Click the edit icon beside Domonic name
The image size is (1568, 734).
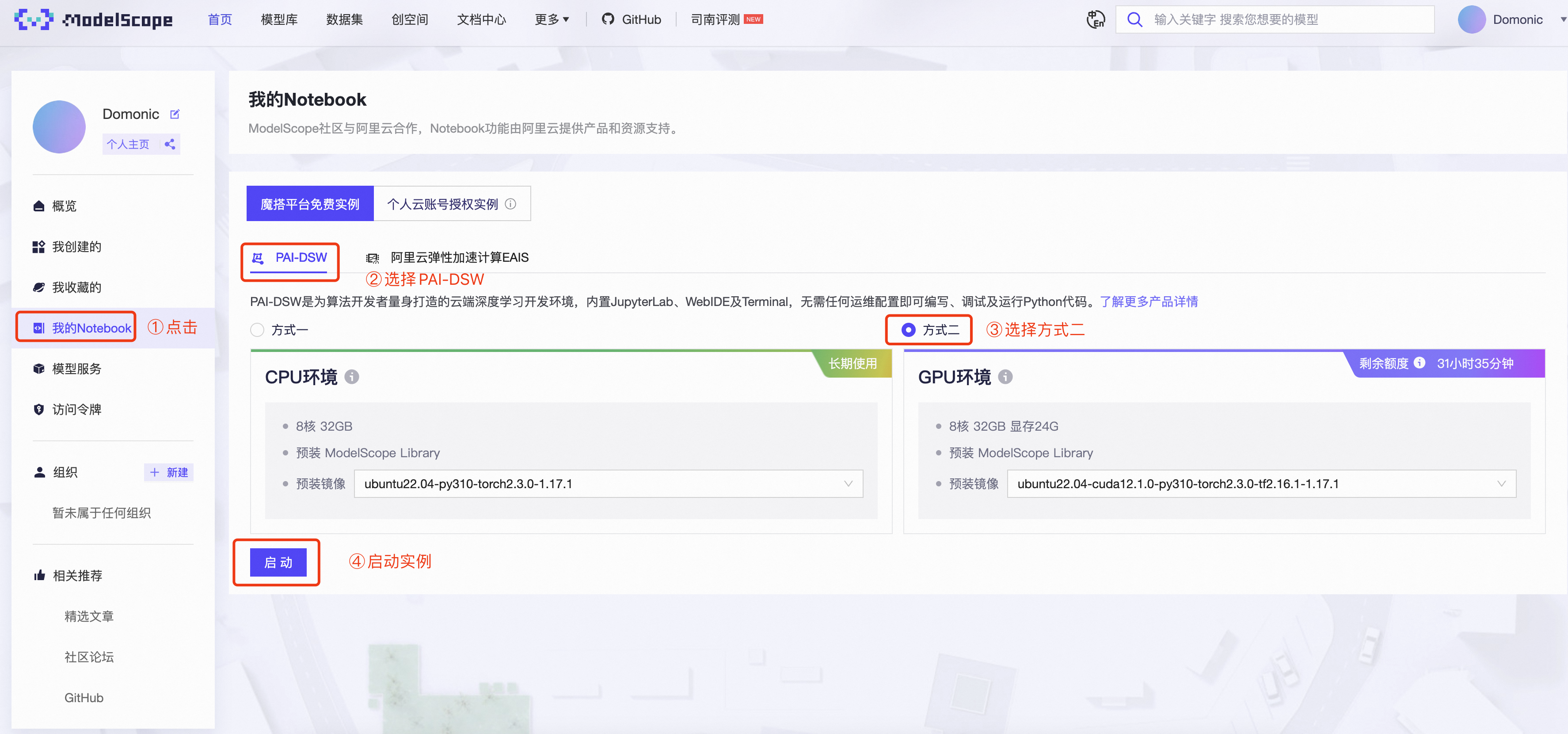pyautogui.click(x=175, y=114)
